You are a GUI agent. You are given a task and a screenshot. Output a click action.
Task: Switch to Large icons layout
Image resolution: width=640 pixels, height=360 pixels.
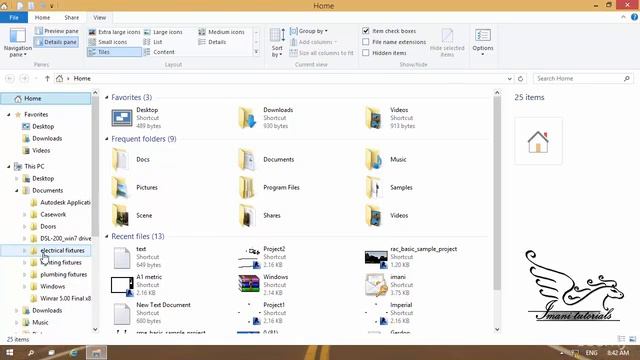[163, 32]
